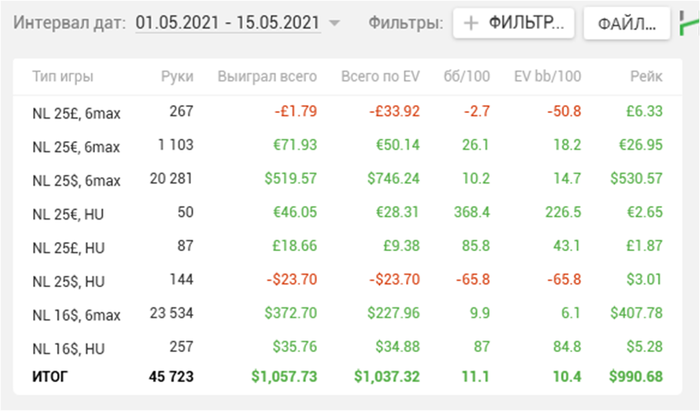Select the NL 25$, 6max row
This screenshot has width=700, height=411.
[347, 179]
